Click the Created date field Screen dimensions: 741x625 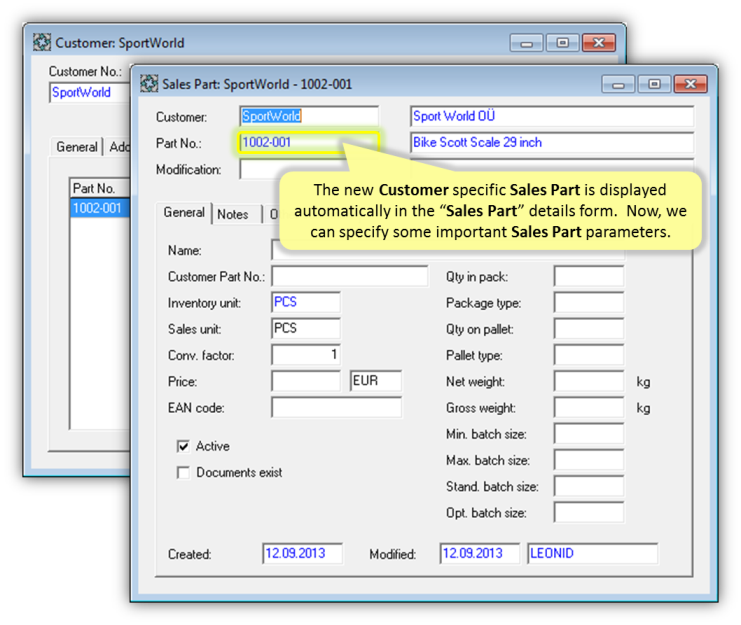pyautogui.click(x=302, y=554)
